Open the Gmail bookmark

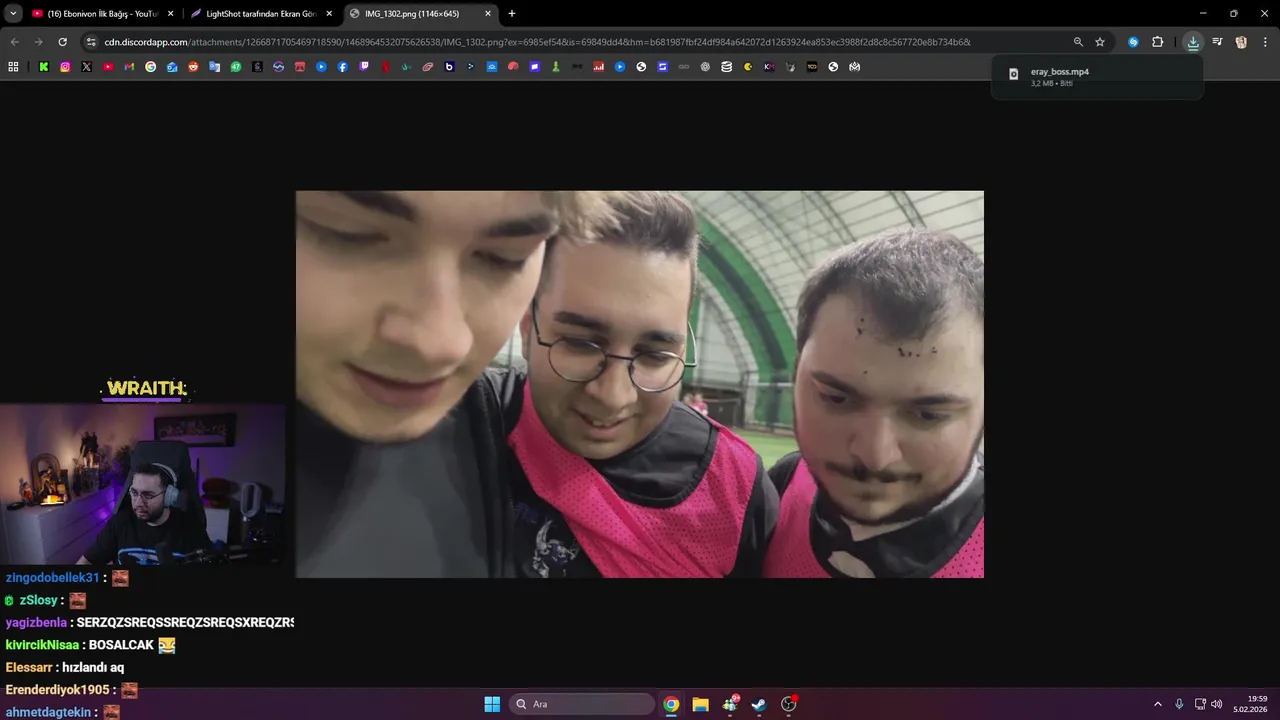pos(129,67)
